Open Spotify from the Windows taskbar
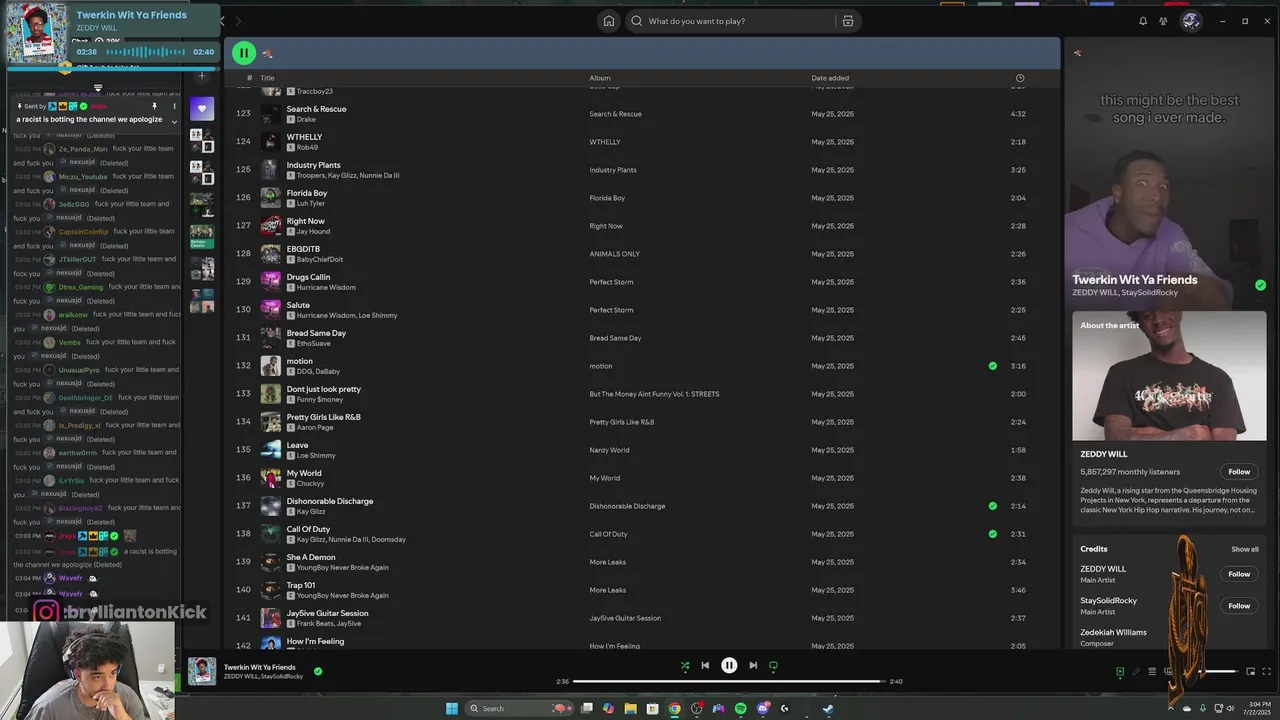Viewport: 1280px width, 720px height. point(740,708)
